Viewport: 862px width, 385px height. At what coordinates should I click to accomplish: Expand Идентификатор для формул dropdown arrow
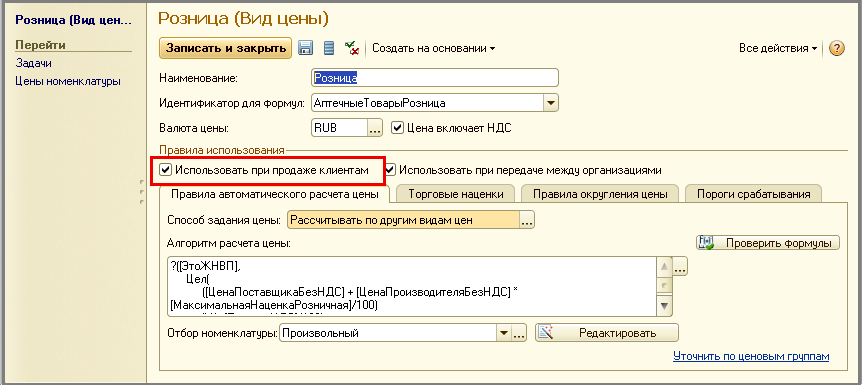551,103
